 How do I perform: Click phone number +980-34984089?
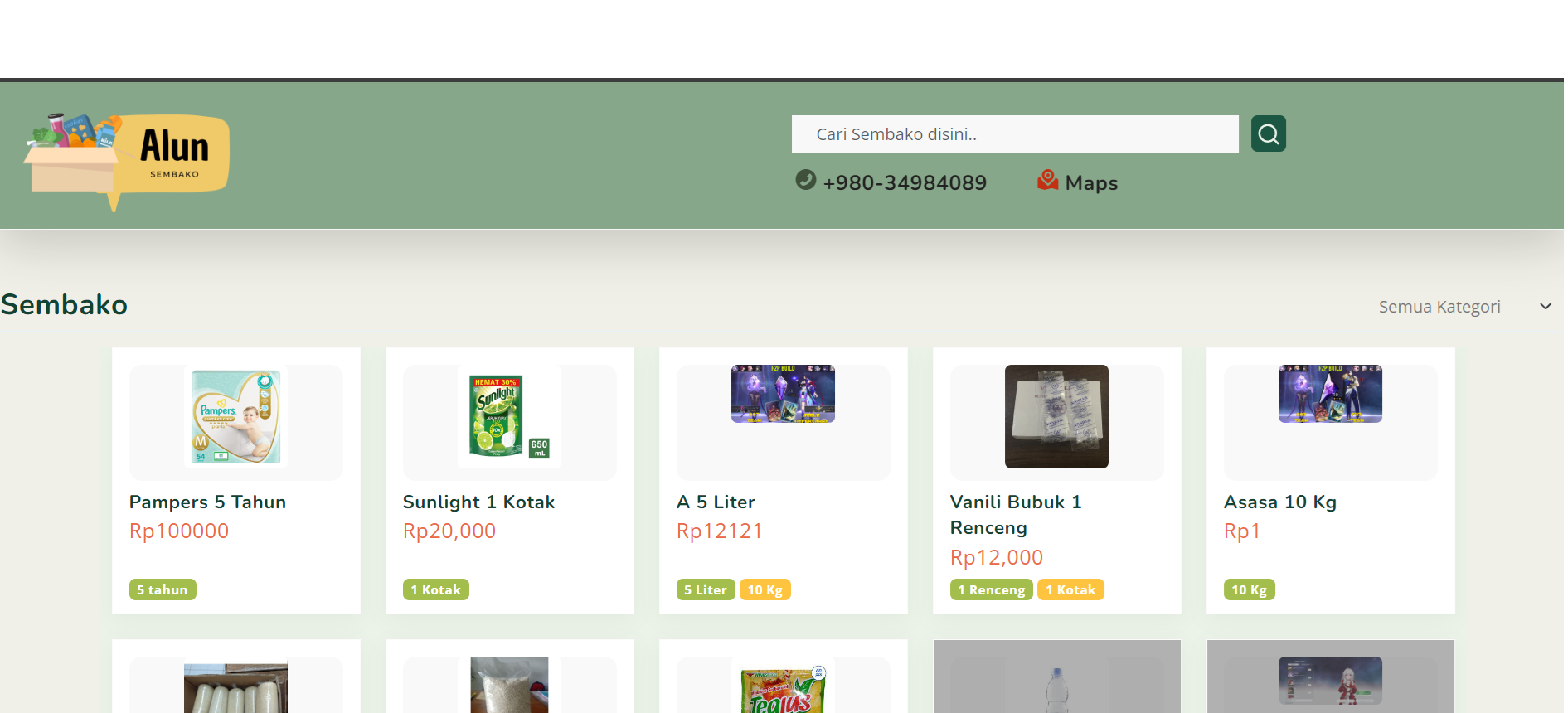904,183
